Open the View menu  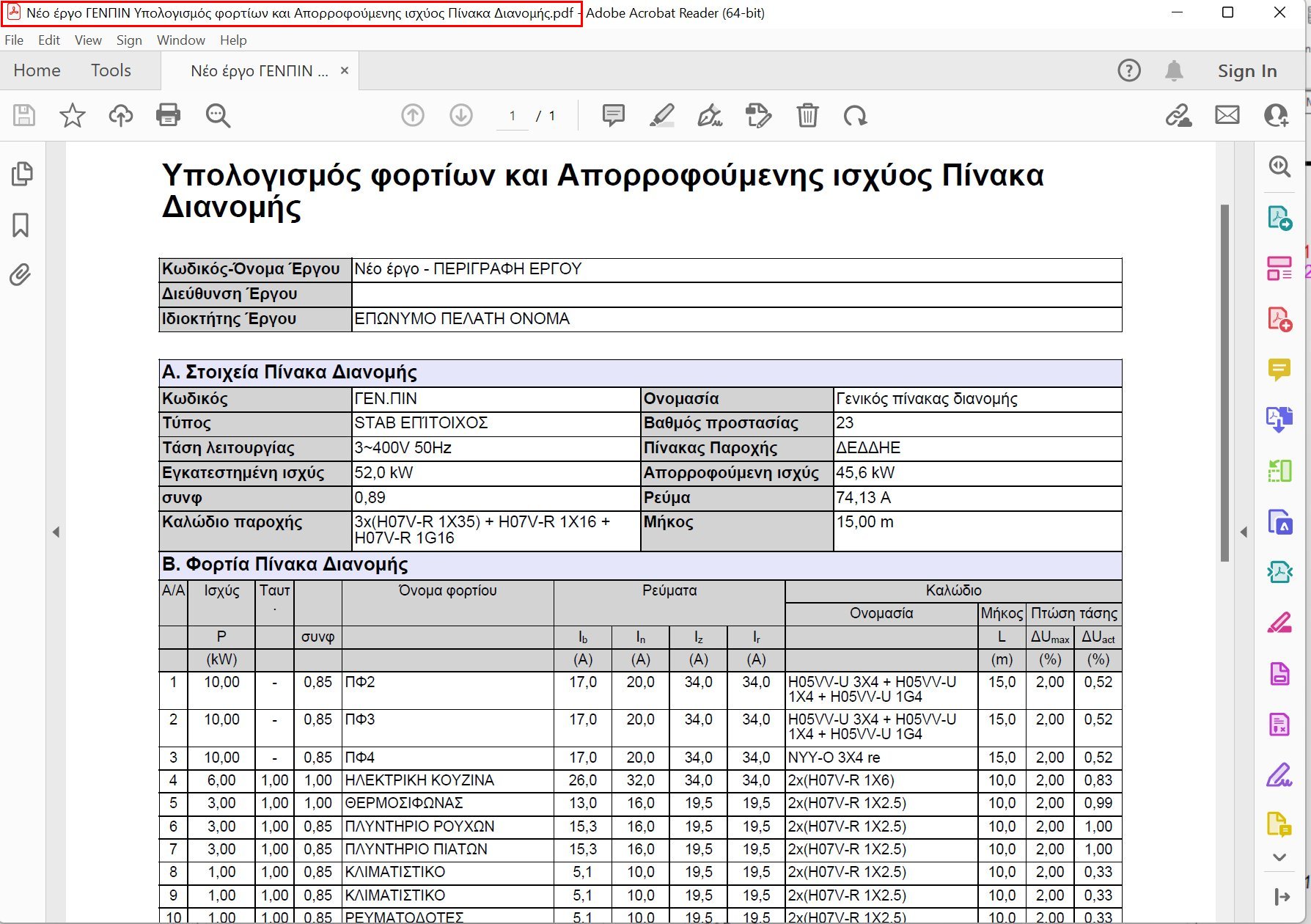88,40
